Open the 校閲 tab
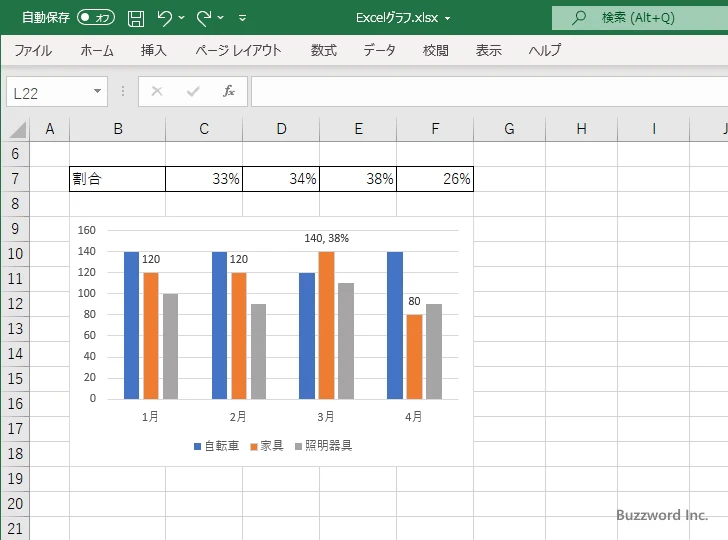 tap(436, 50)
